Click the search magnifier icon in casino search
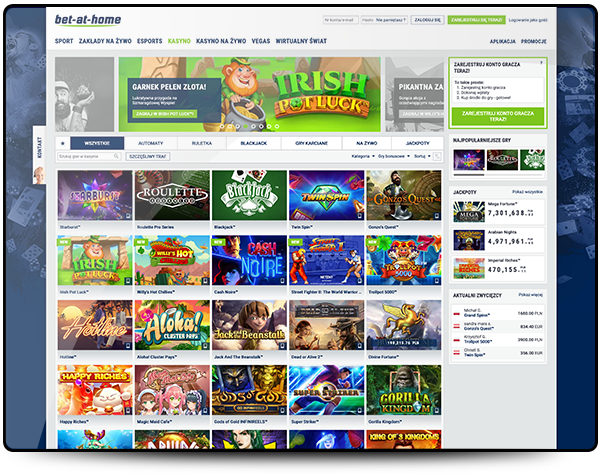The image size is (600, 474). (116, 156)
